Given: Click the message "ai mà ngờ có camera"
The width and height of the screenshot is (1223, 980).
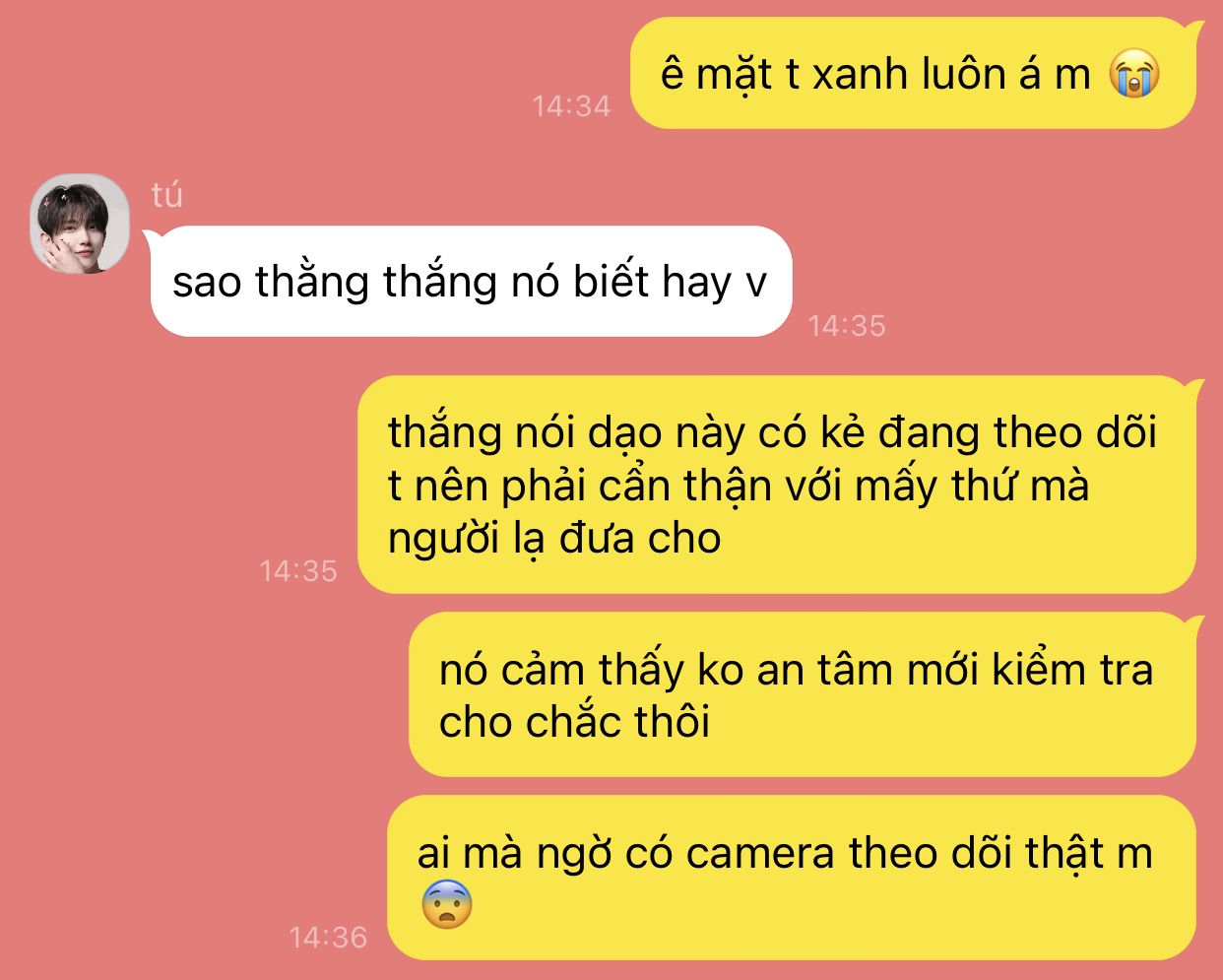Looking at the screenshot, I should click(x=796, y=878).
